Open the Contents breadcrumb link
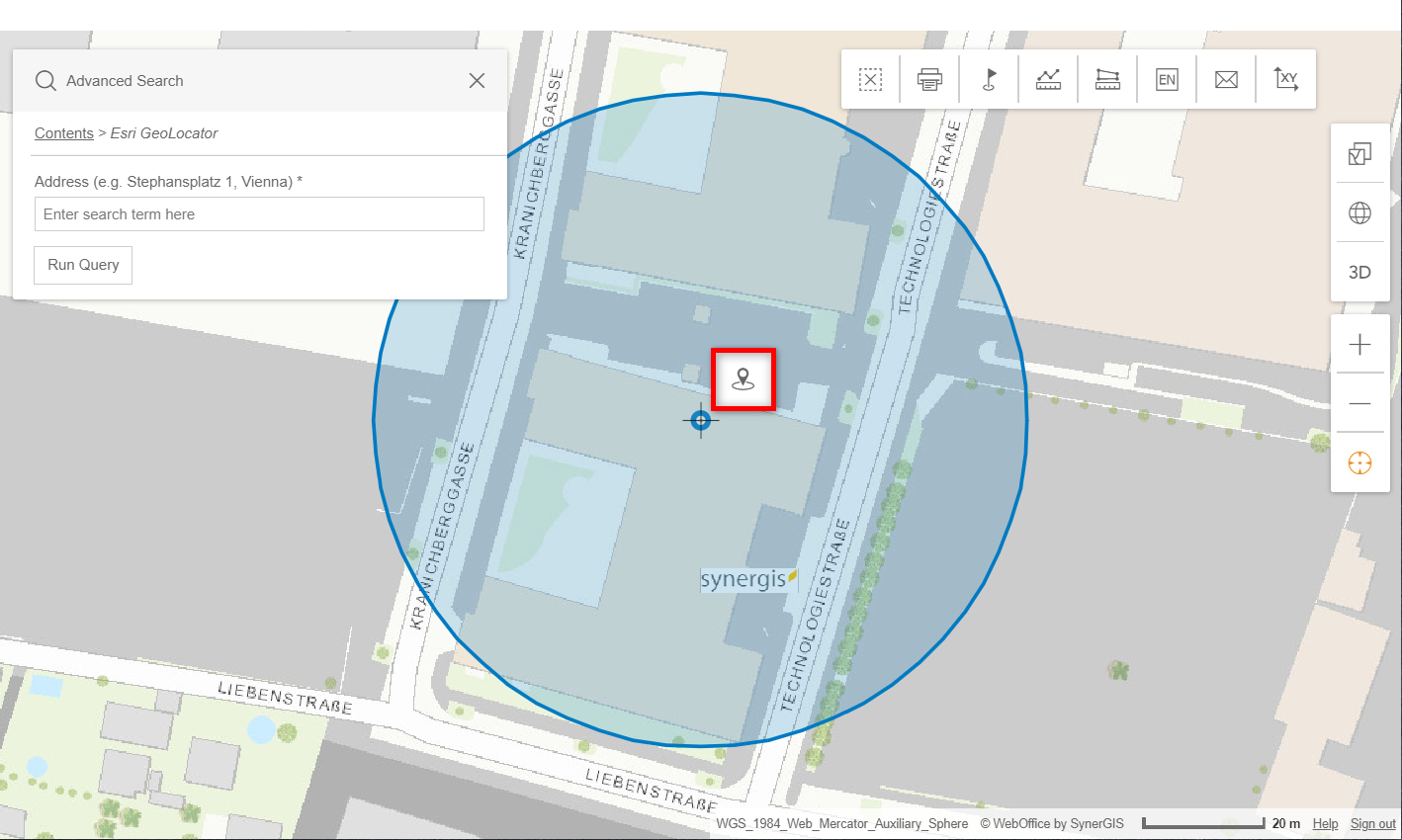This screenshot has width=1402, height=840. 63,132
